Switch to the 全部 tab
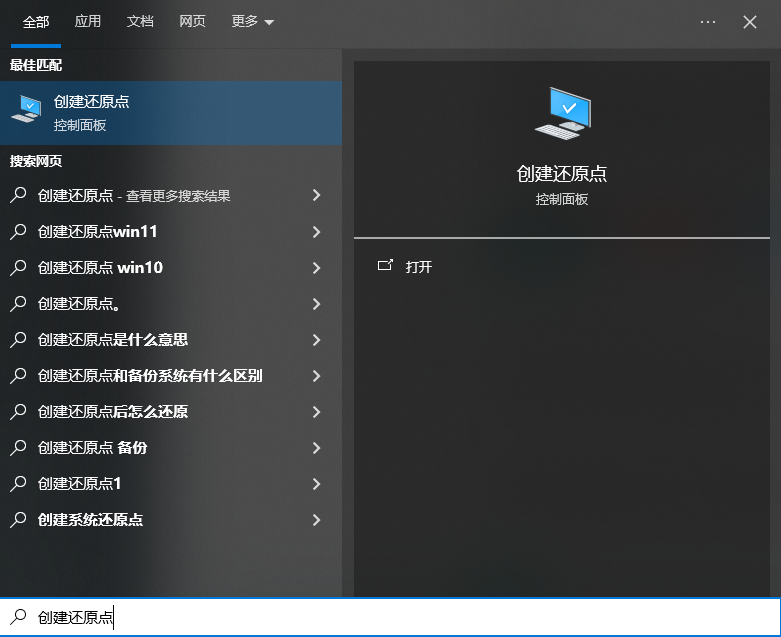 click(36, 22)
